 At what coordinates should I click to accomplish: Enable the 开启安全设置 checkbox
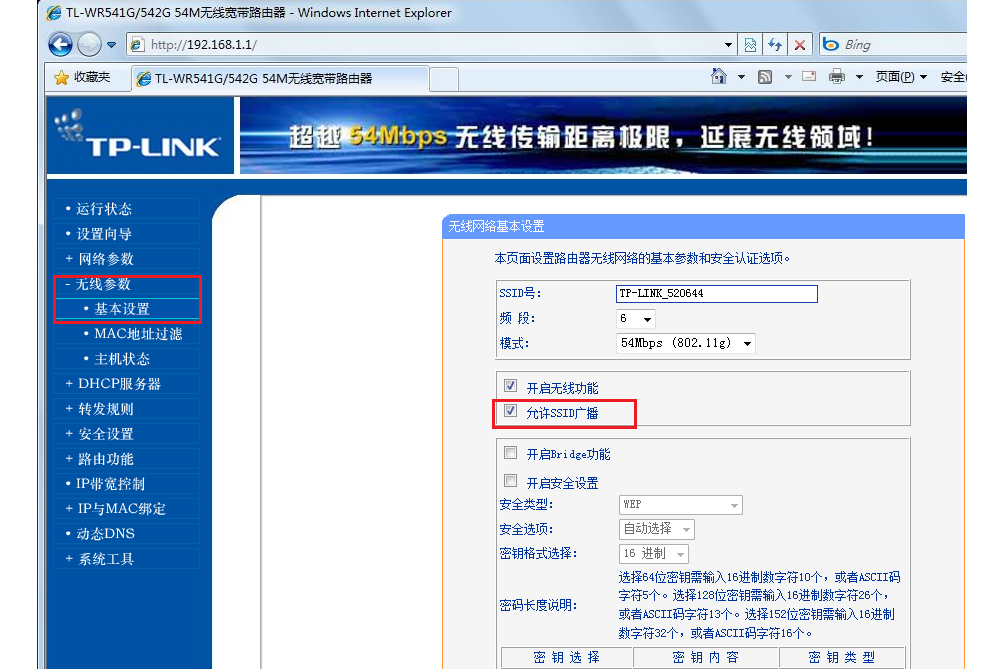point(510,481)
